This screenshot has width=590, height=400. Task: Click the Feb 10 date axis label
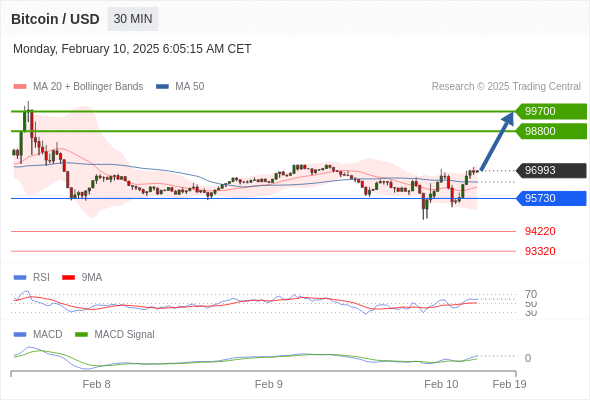click(441, 384)
